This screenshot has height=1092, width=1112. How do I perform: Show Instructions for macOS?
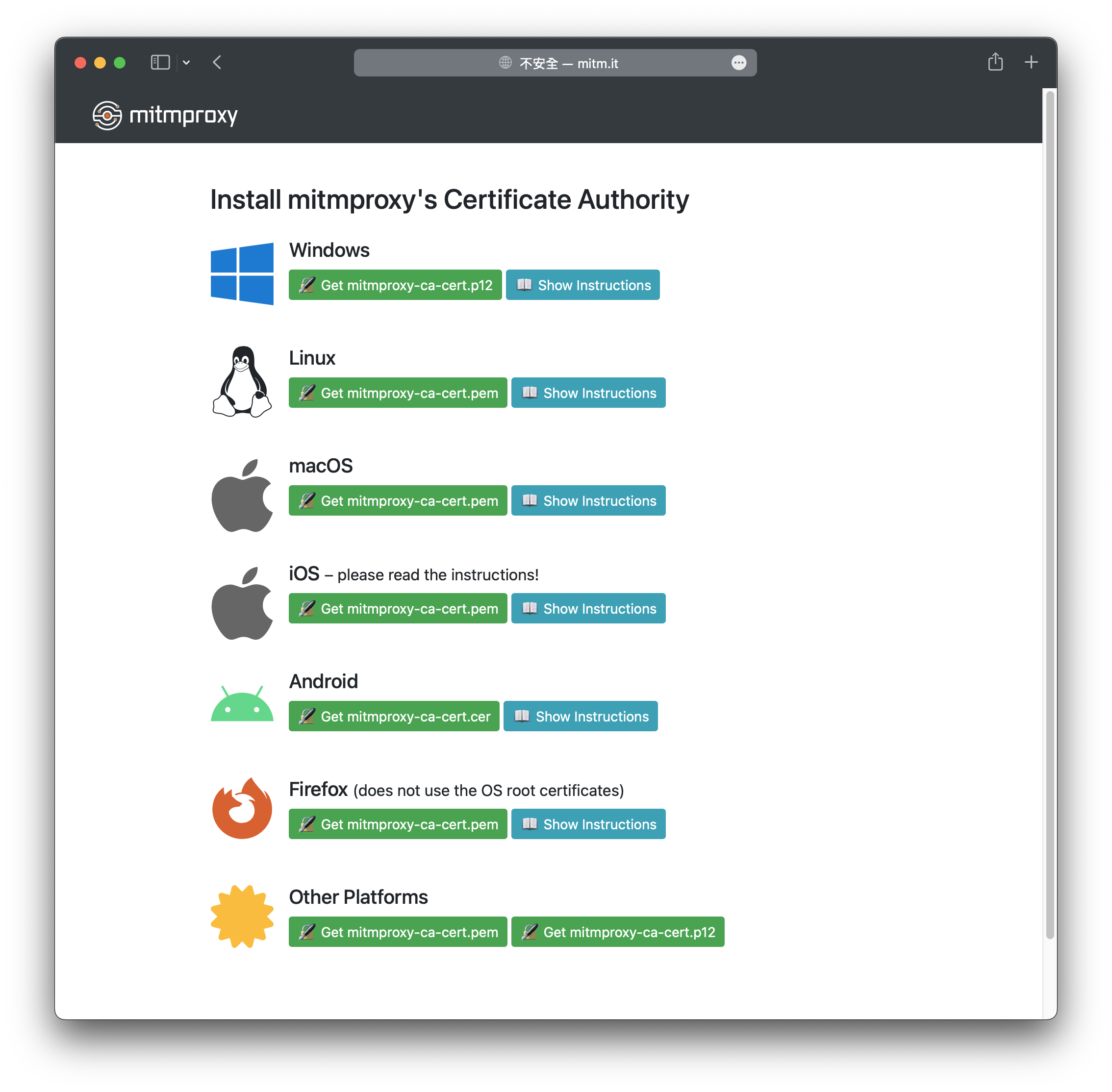coord(588,501)
